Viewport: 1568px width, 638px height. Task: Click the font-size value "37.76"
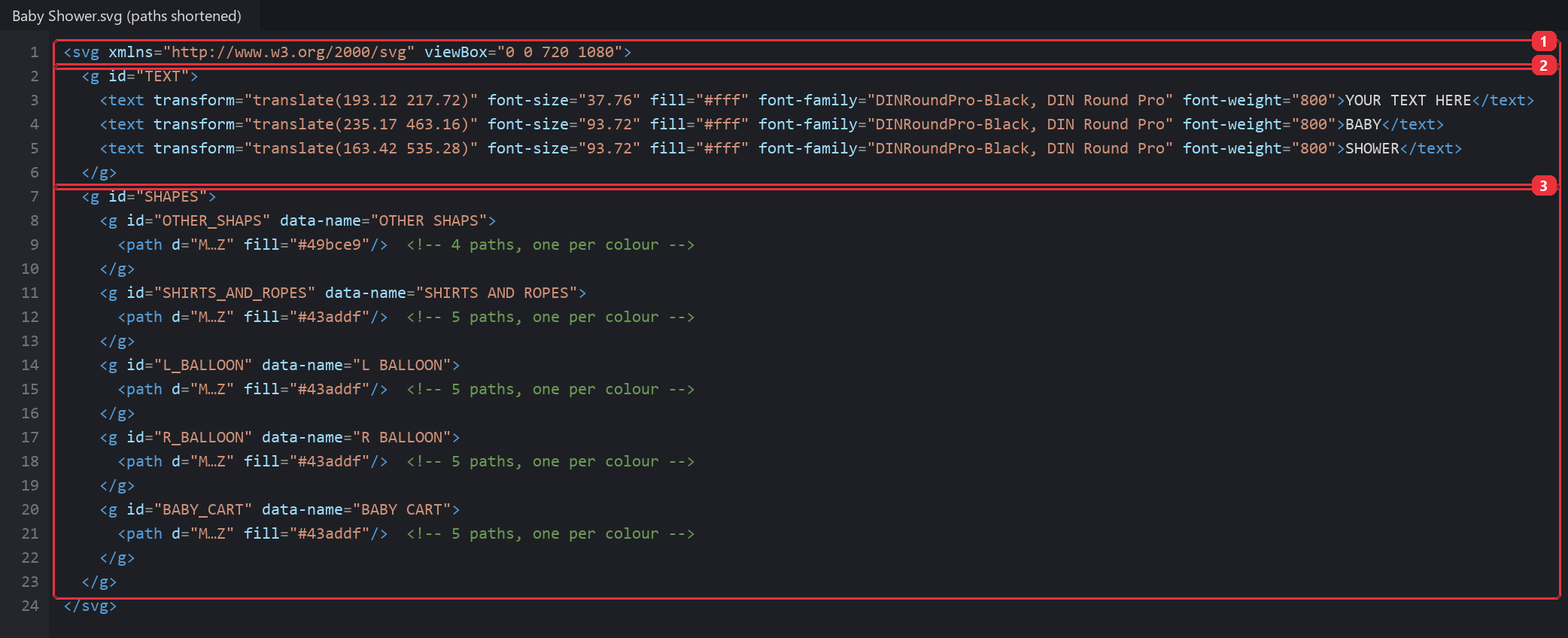[609, 100]
